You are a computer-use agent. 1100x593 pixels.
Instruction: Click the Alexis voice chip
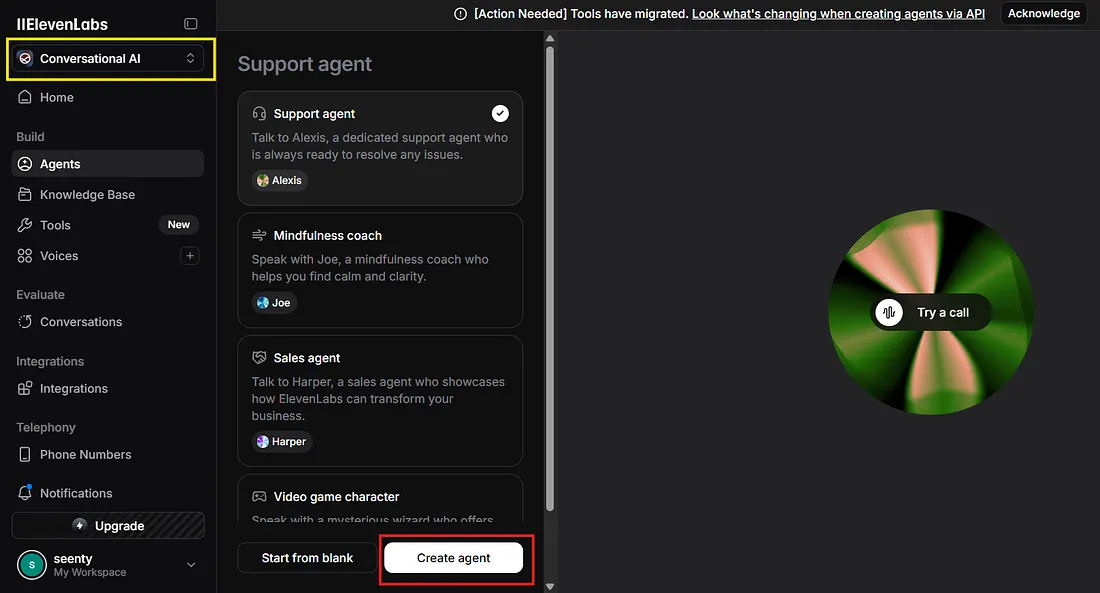[280, 180]
